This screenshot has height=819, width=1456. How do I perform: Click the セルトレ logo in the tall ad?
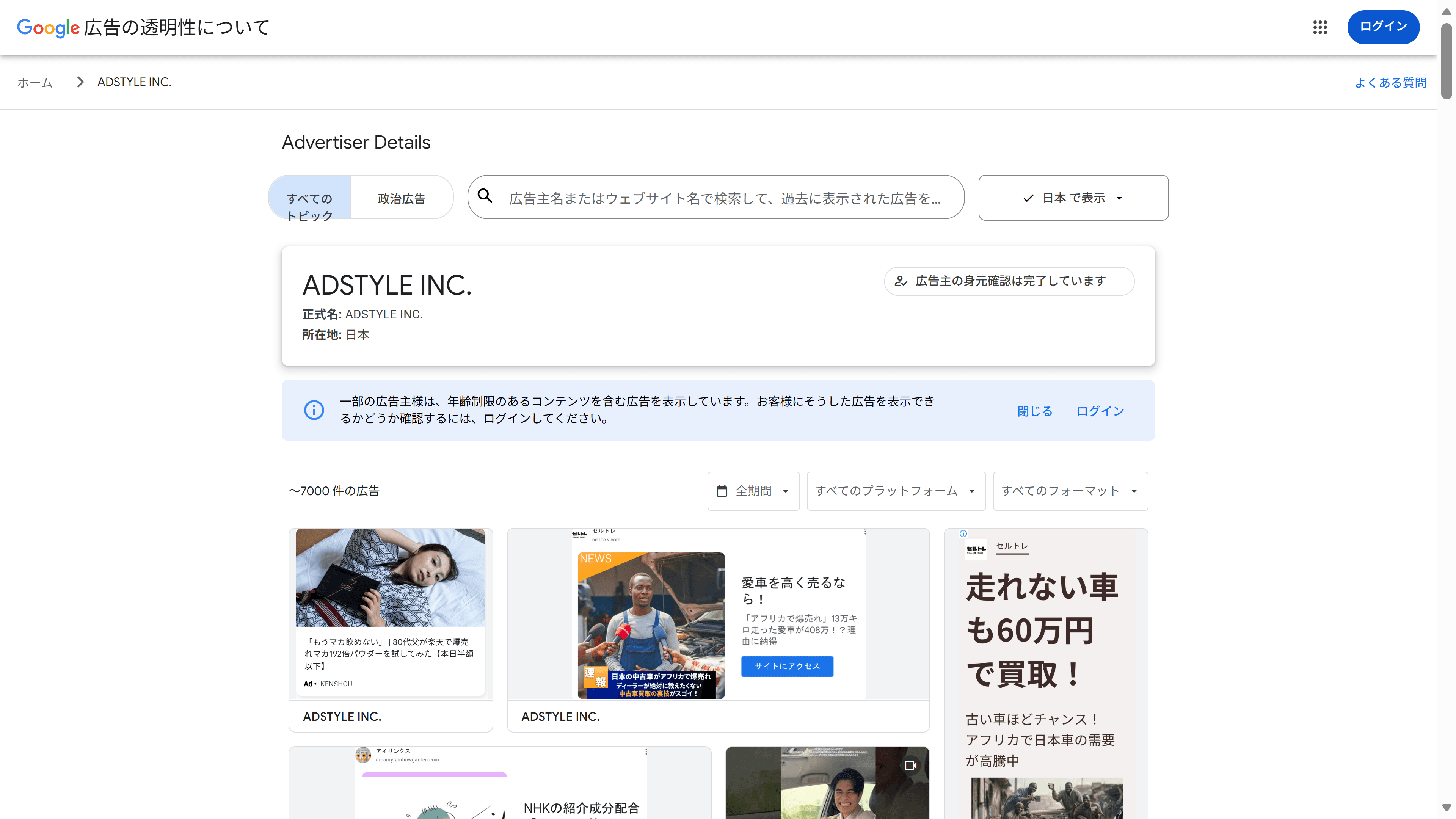pyautogui.click(x=976, y=549)
